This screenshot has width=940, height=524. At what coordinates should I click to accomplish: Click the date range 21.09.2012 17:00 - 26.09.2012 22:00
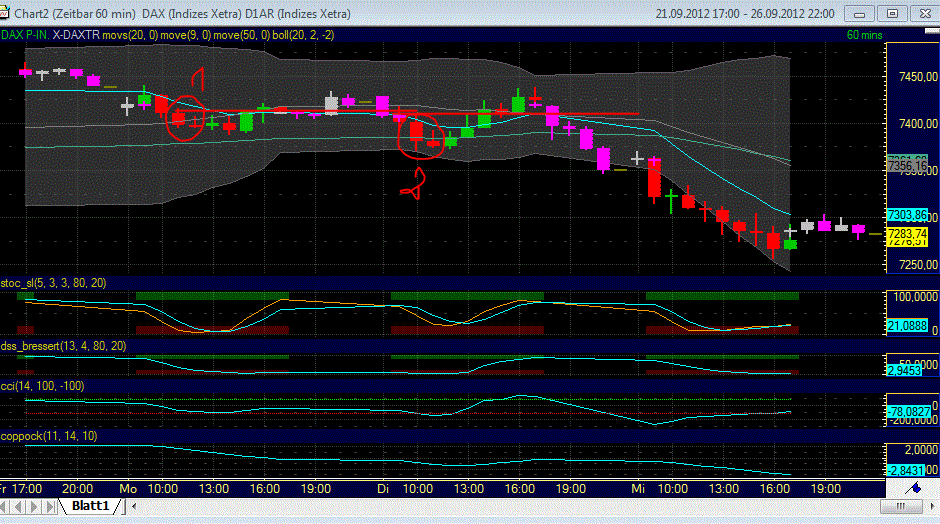coord(745,13)
